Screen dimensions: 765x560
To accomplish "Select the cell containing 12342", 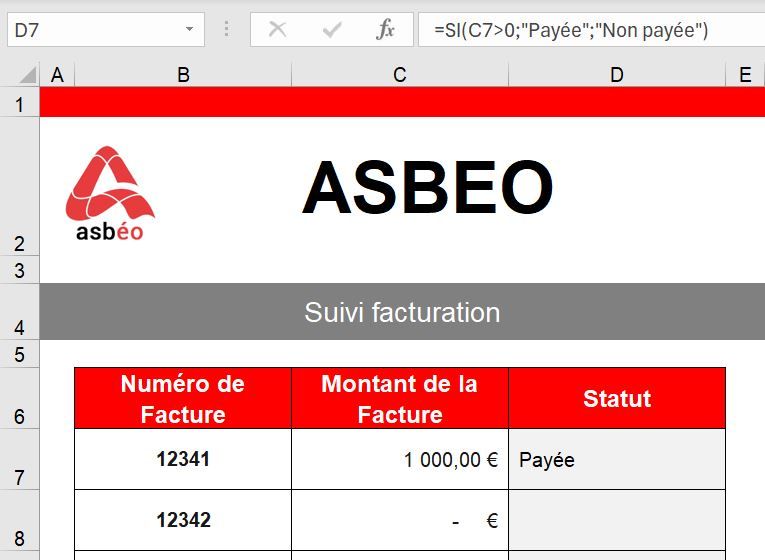I will pos(183,520).
